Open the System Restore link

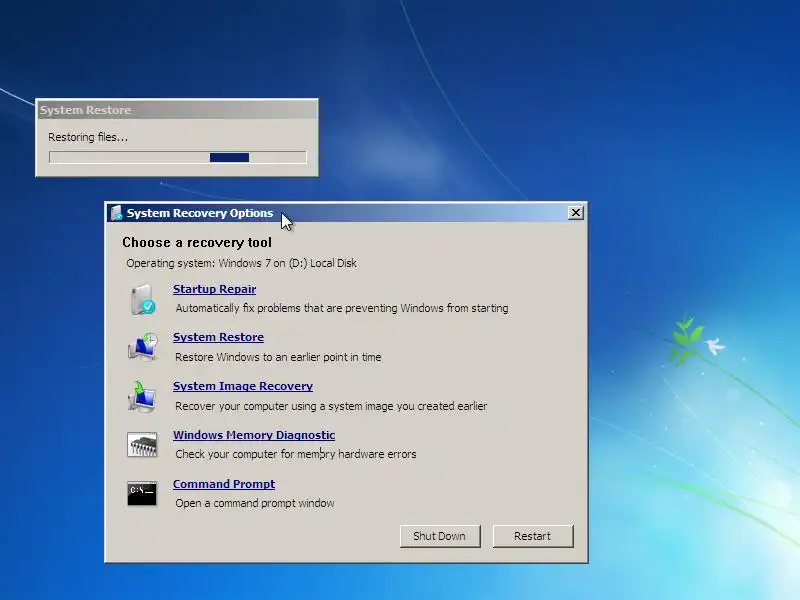(218, 337)
